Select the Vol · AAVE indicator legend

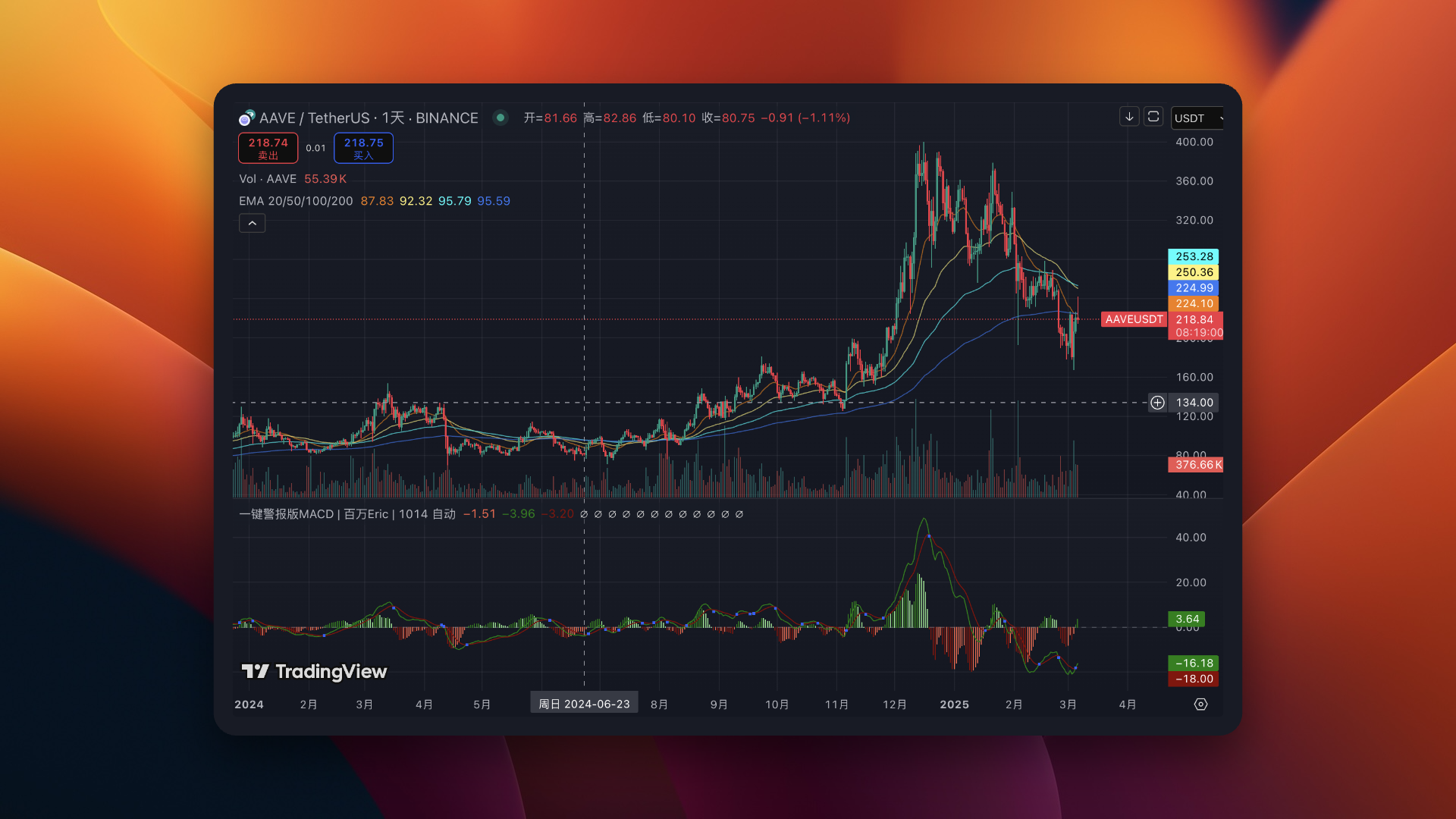coord(268,179)
